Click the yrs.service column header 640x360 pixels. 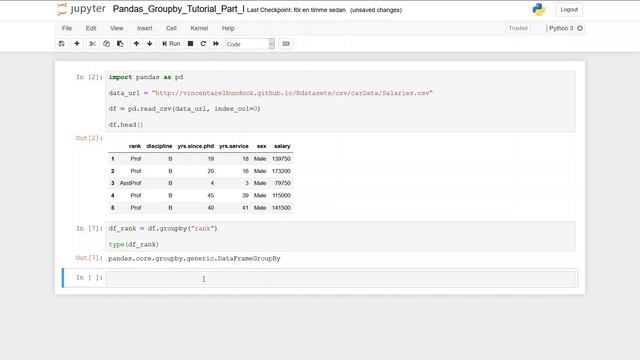click(x=233, y=146)
